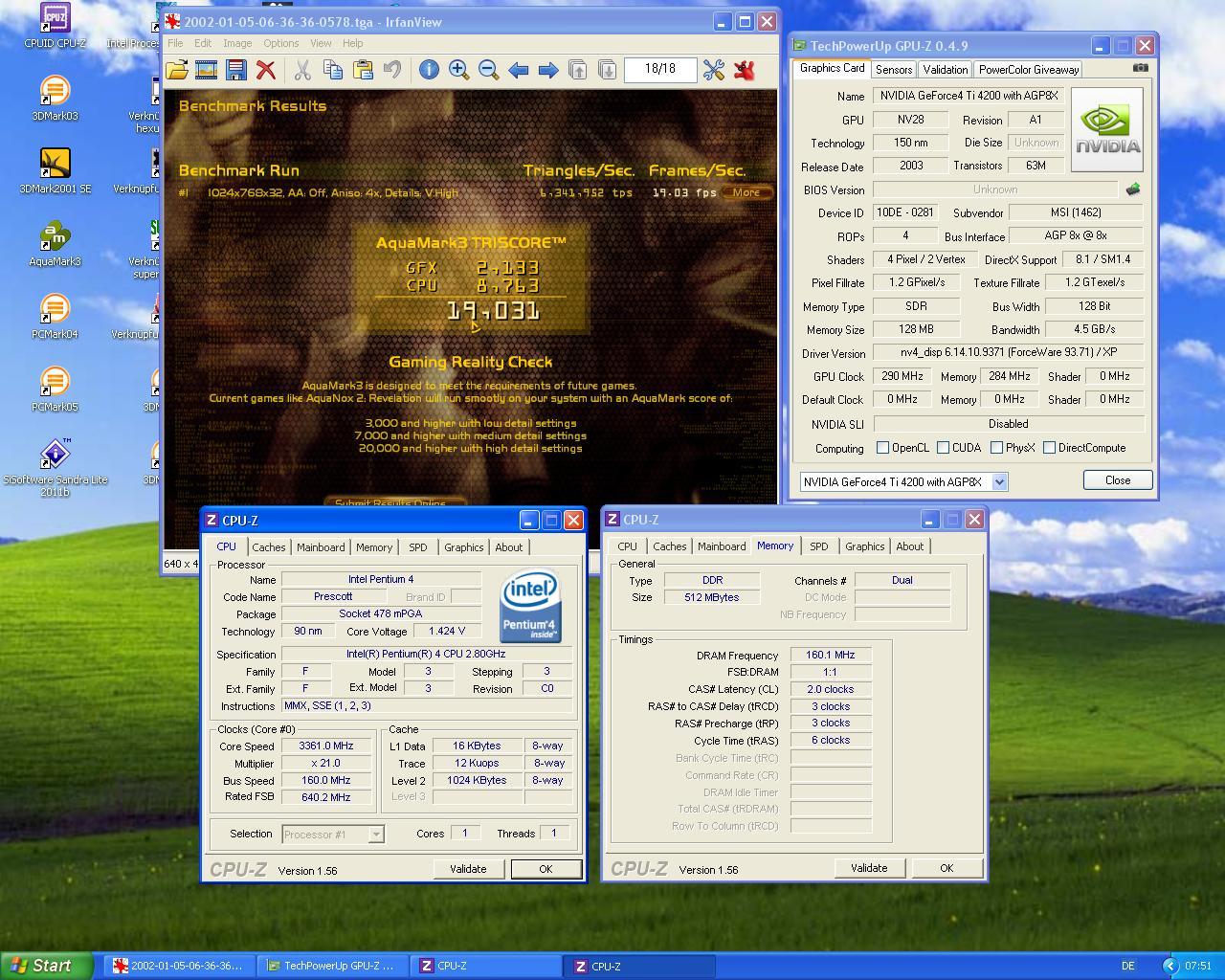Open the IrfanView View menu
The height and width of the screenshot is (980, 1225).
coord(321,43)
